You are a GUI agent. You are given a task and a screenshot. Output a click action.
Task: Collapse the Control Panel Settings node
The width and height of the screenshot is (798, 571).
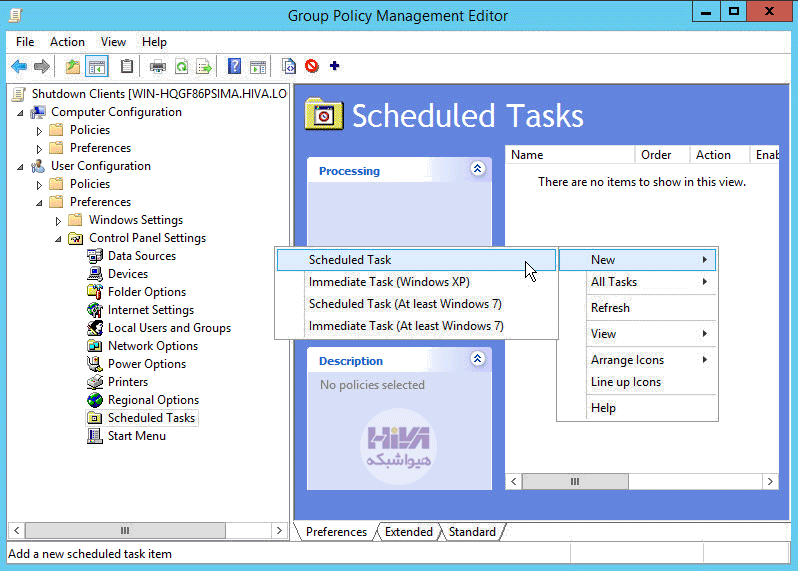(x=58, y=239)
